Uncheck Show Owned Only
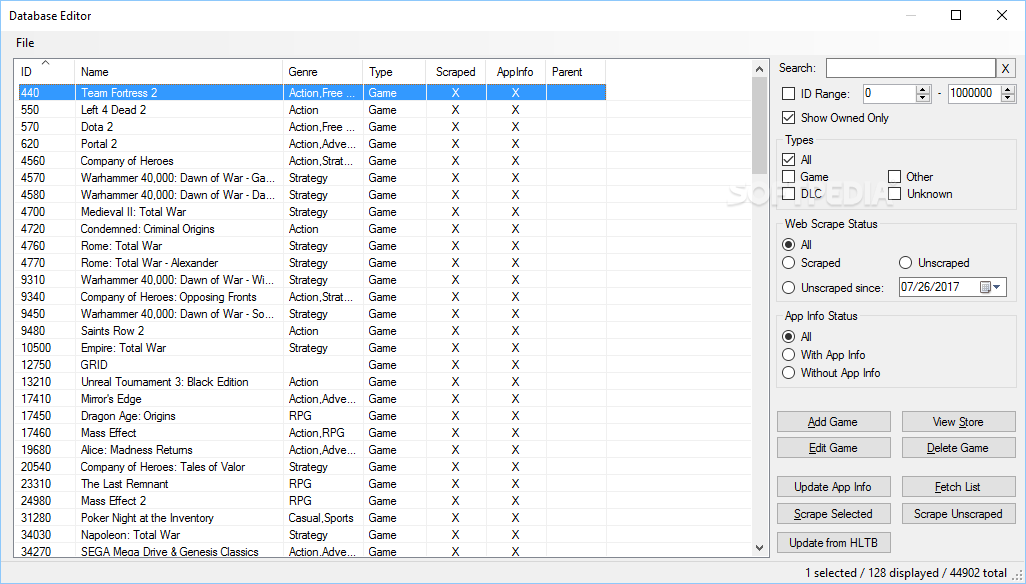The height and width of the screenshot is (584, 1026). pos(788,118)
